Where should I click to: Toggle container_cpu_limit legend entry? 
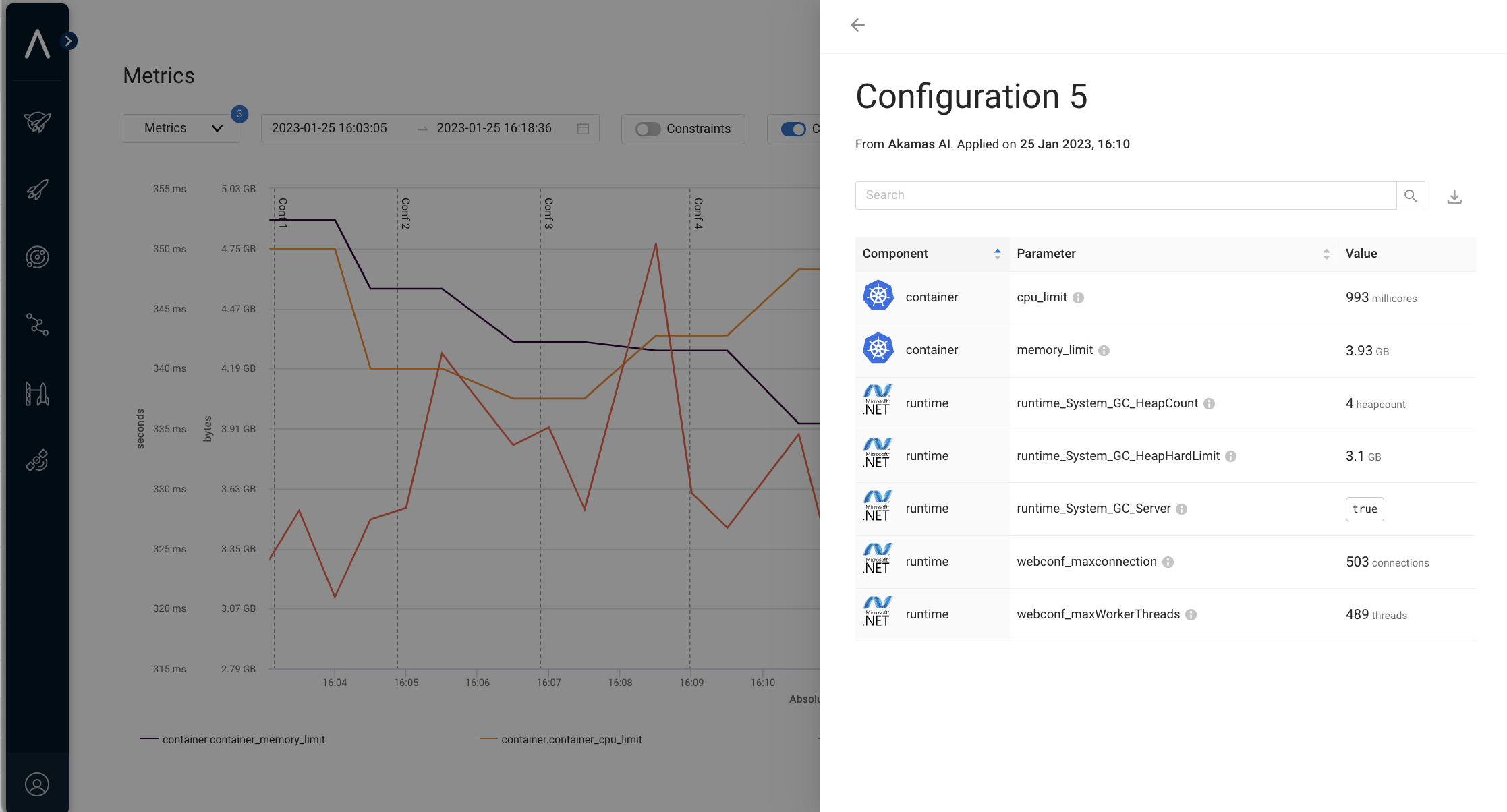coord(571,740)
